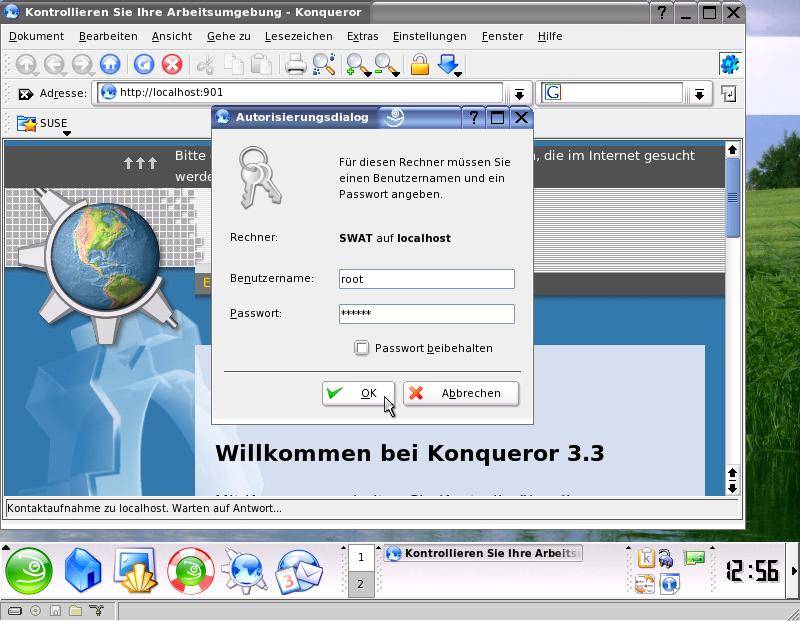Select the Google search engine icon

(x=553, y=92)
